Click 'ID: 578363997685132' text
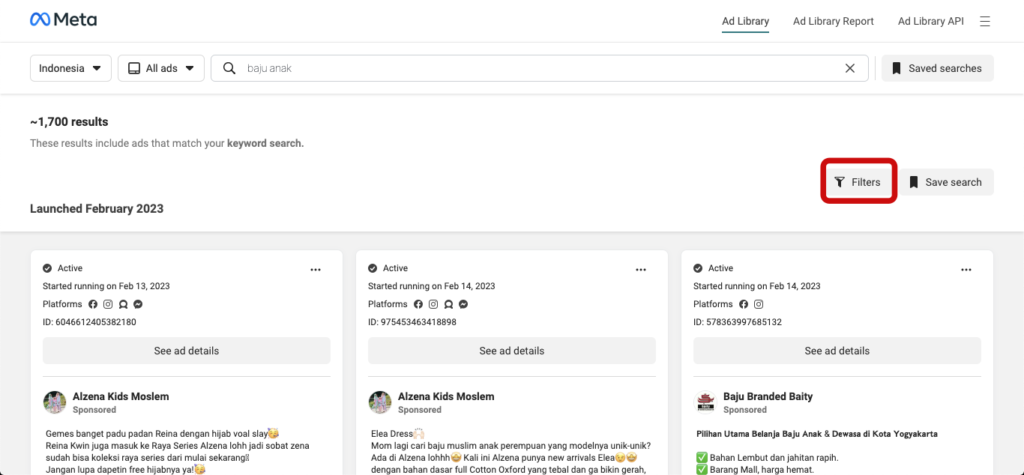Viewport: 1024px width, 475px height. pyautogui.click(x=737, y=322)
